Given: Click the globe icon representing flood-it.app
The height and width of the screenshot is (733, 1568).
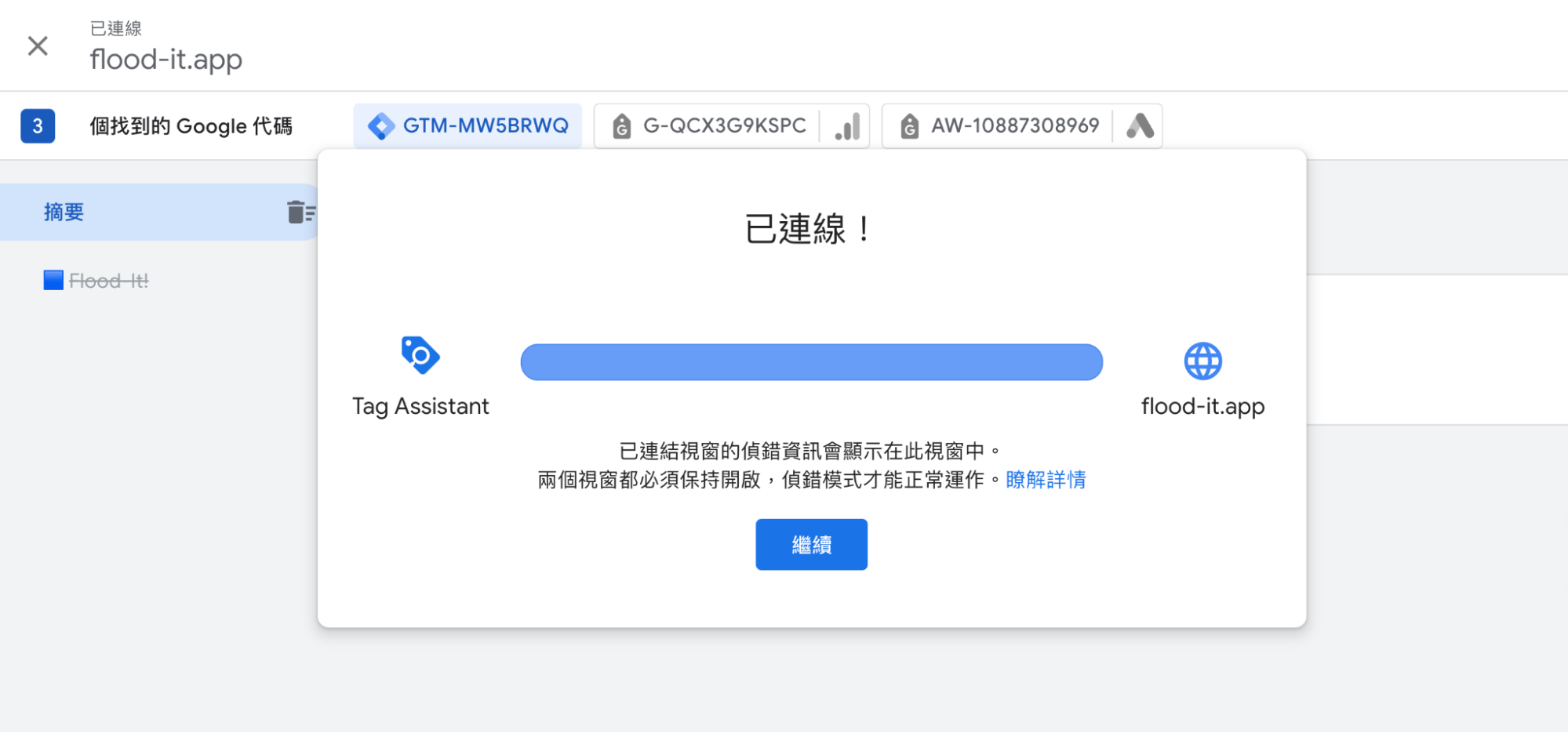Looking at the screenshot, I should (1202, 361).
